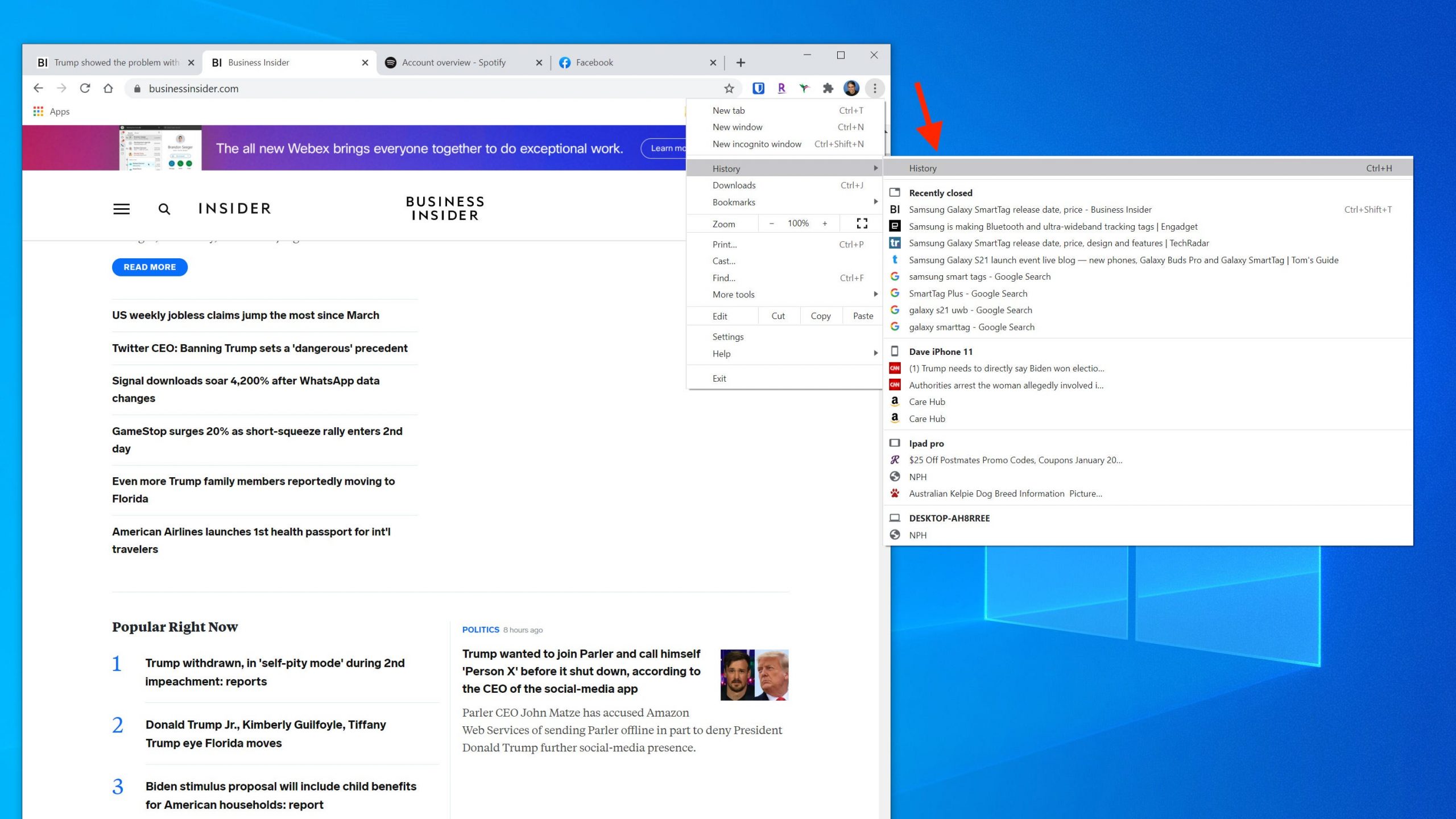Click the Business Insider logo
Viewport: 1456px width, 819px height.
(445, 209)
